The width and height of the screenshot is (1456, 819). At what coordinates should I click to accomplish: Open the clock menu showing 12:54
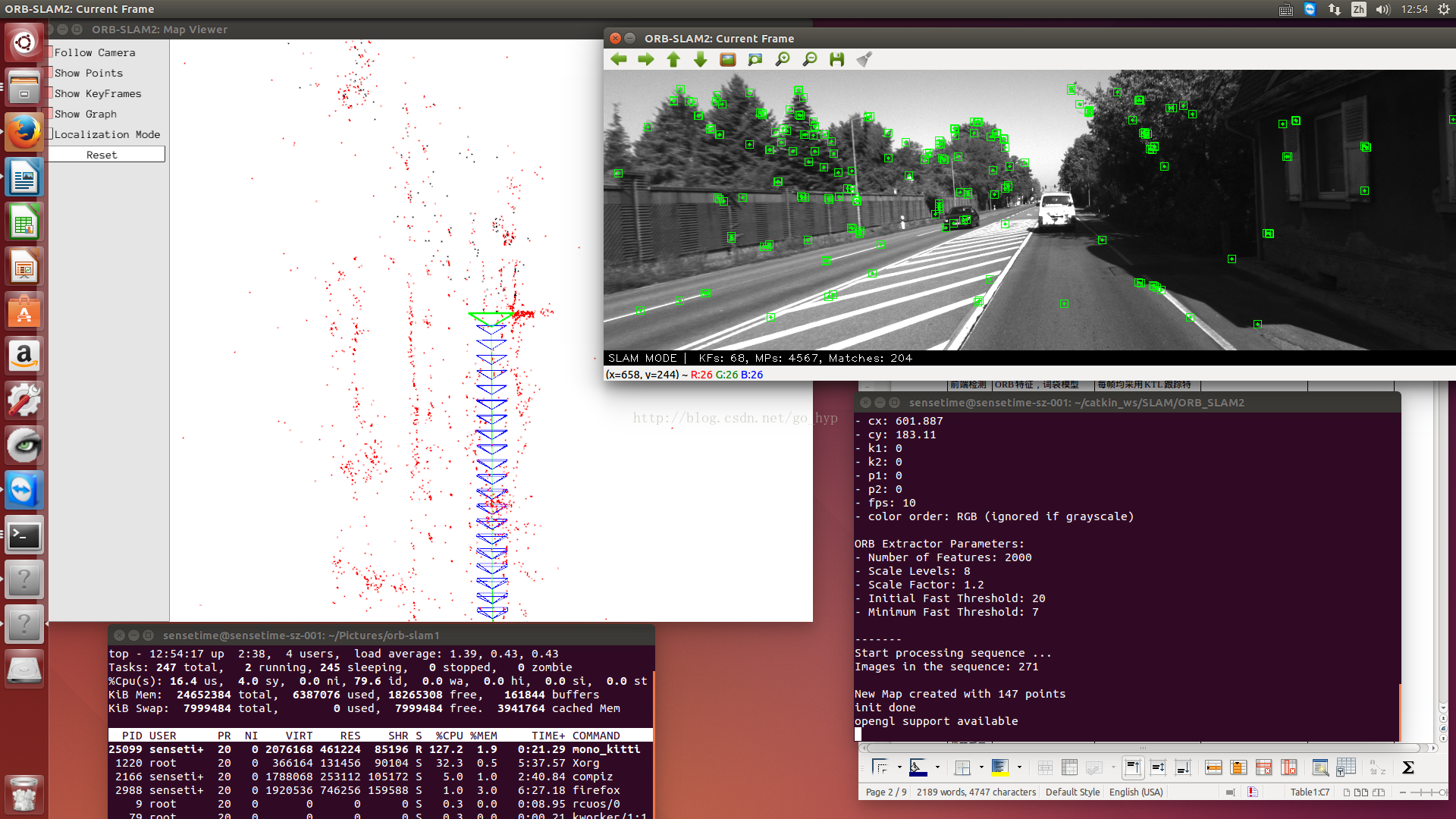point(1414,9)
